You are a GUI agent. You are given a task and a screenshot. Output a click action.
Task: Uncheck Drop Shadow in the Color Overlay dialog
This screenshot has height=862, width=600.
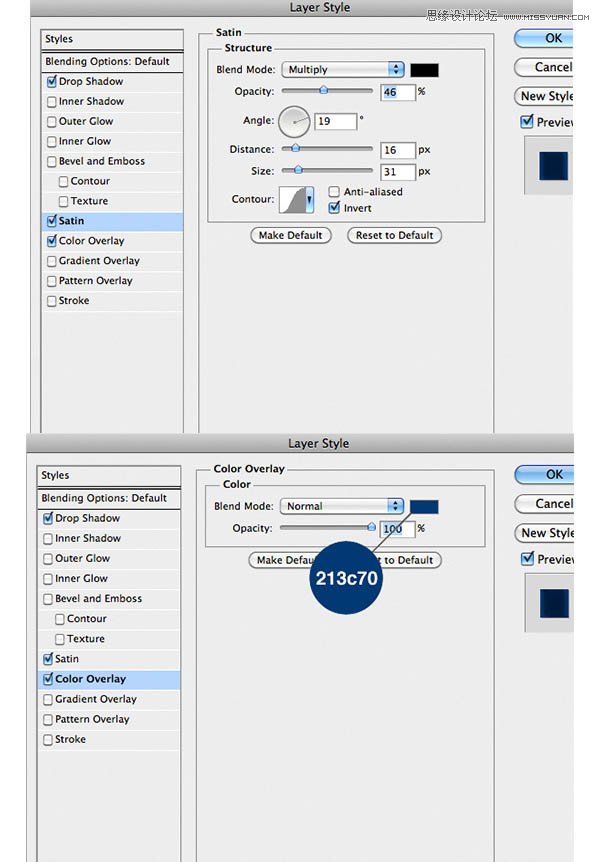point(48,518)
